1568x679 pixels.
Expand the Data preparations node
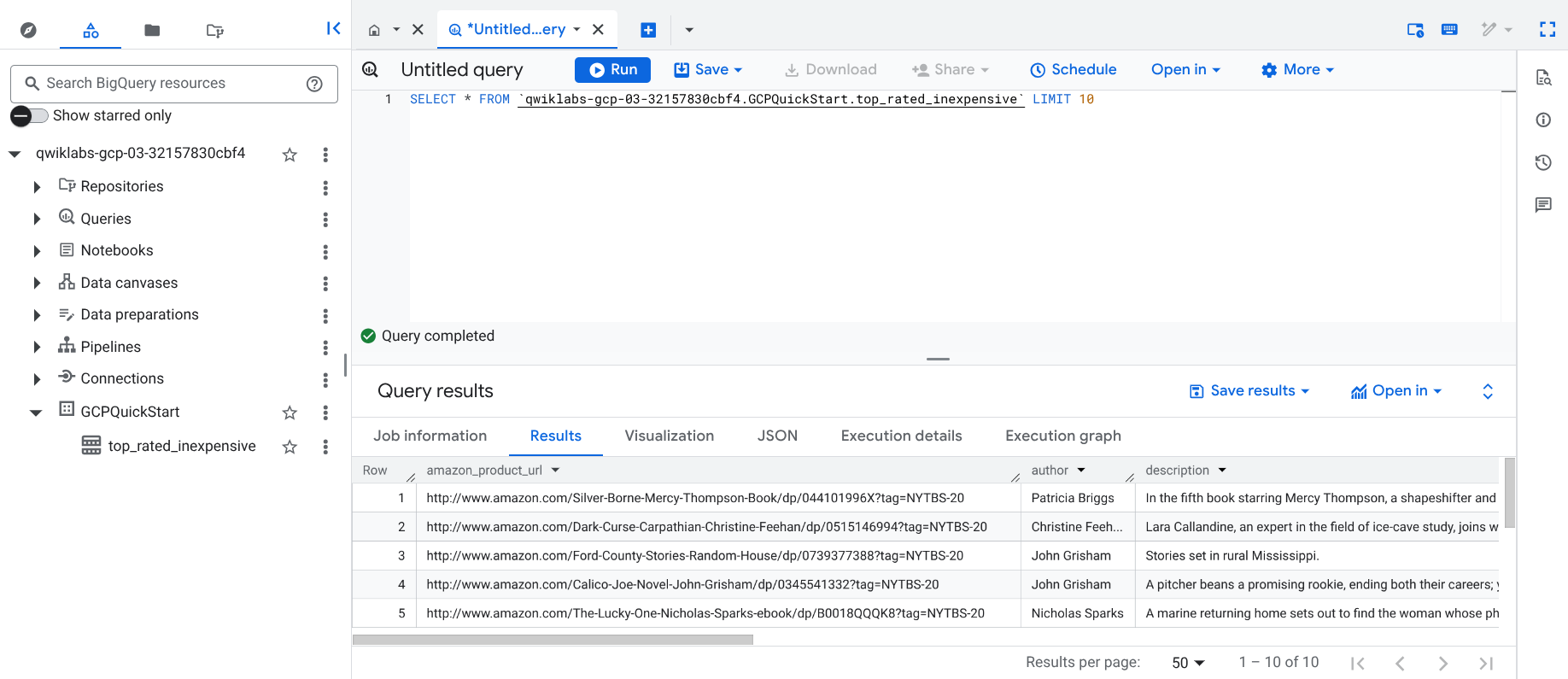click(37, 315)
